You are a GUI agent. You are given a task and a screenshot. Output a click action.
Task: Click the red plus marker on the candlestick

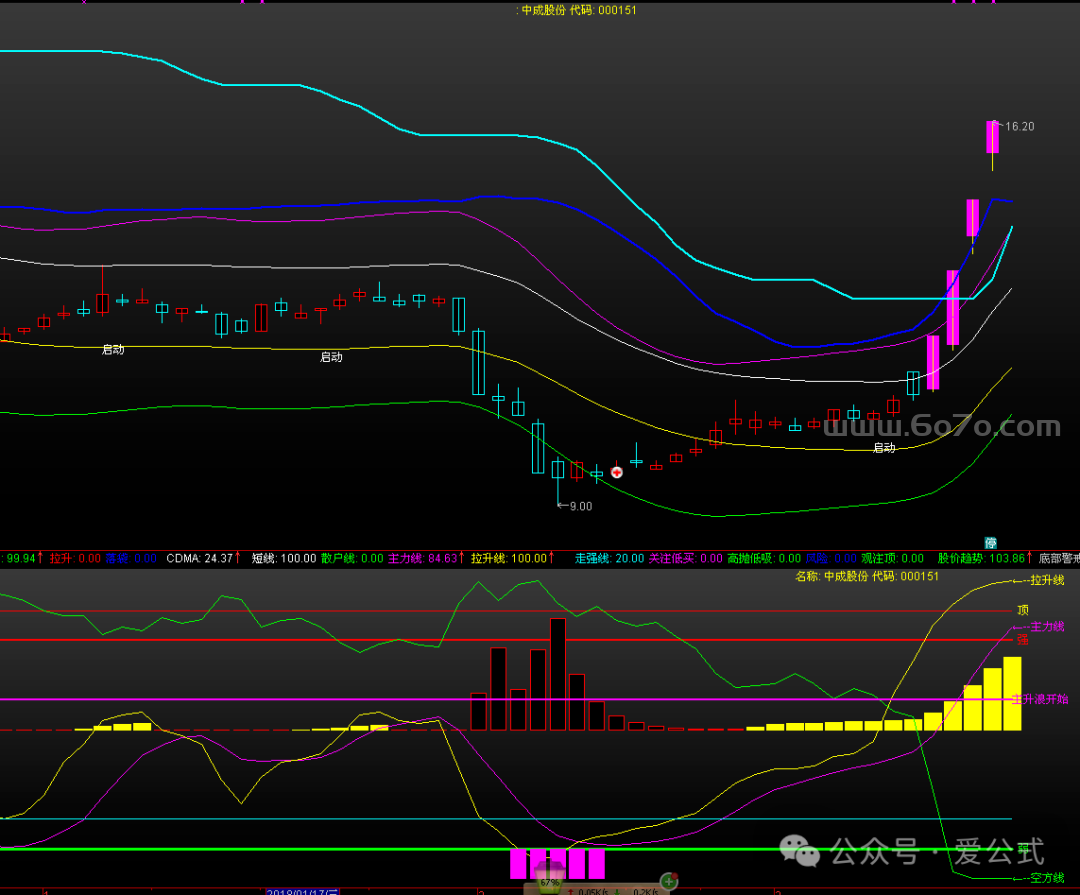[617, 471]
